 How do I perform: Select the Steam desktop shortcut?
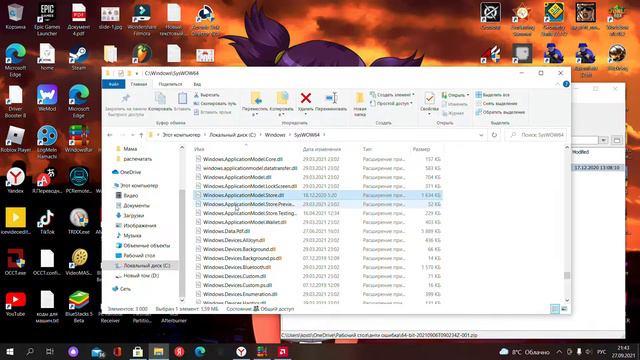78,58
